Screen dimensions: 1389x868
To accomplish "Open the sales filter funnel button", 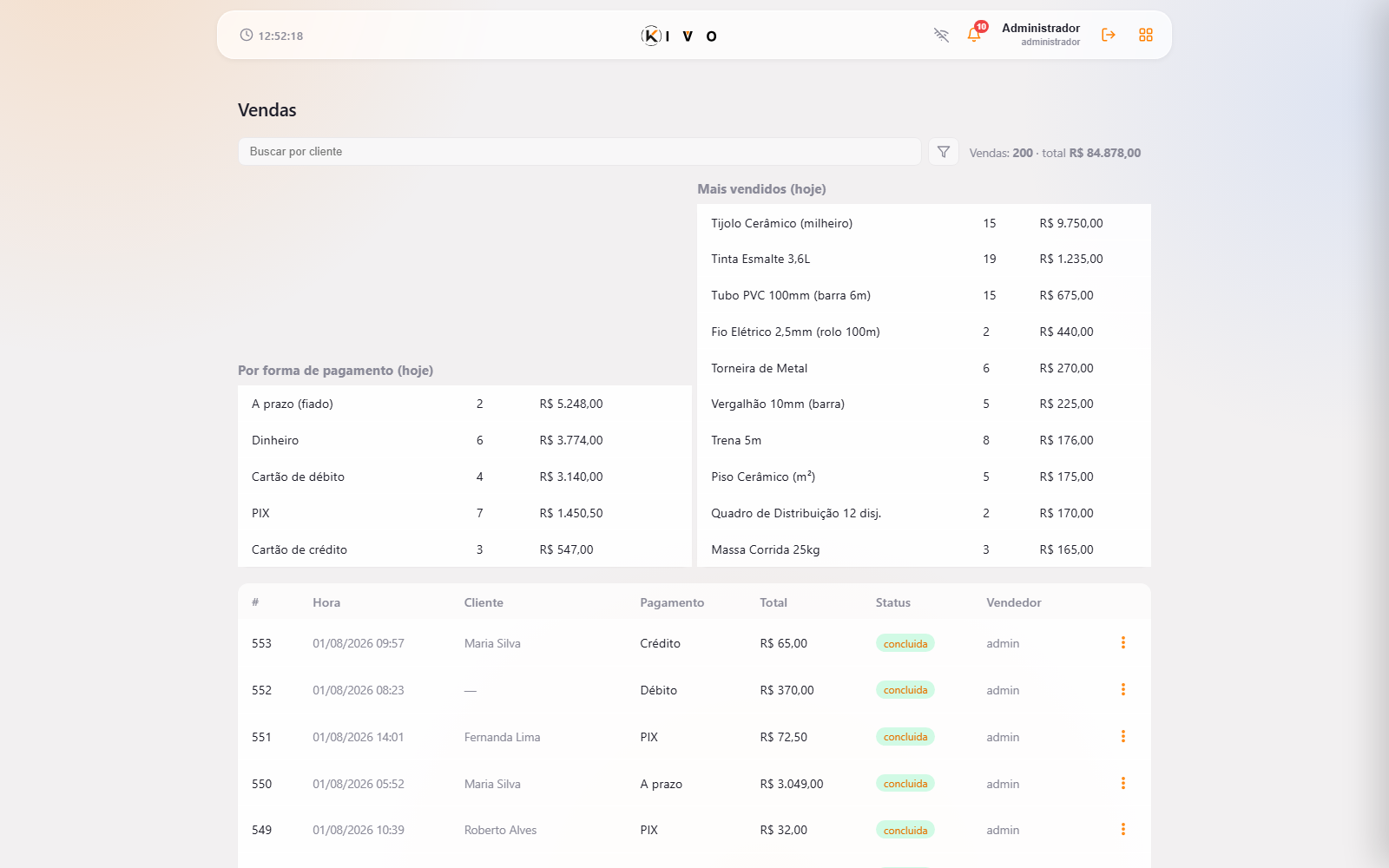I will (944, 152).
